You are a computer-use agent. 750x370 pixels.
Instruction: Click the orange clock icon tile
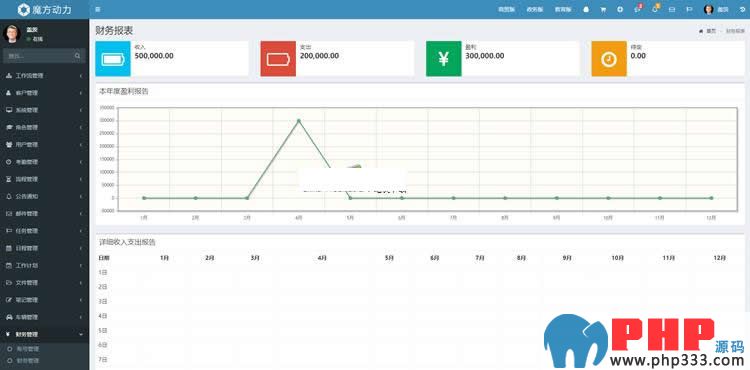click(609, 59)
